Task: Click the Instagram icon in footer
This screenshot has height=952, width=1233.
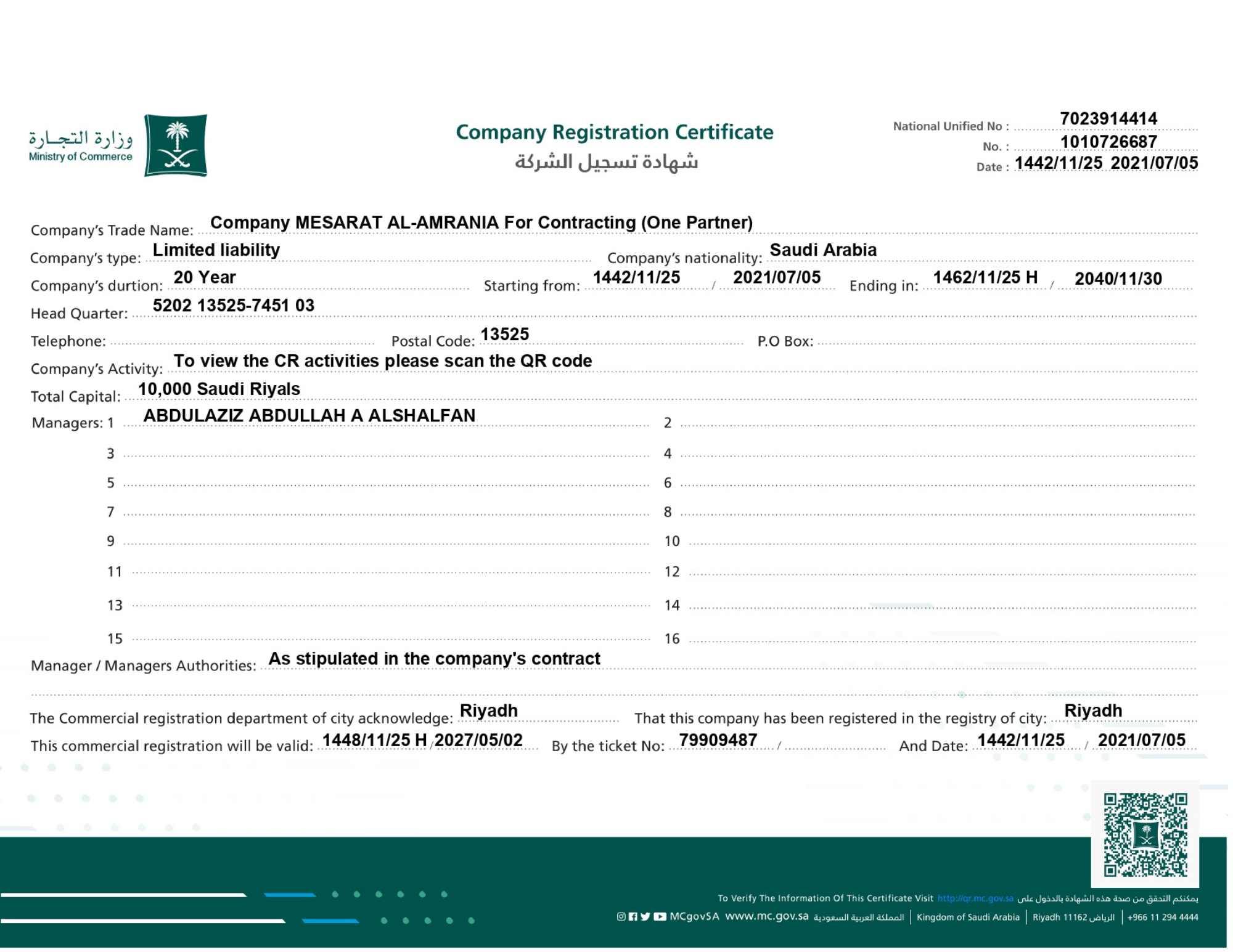Action: pos(621,917)
